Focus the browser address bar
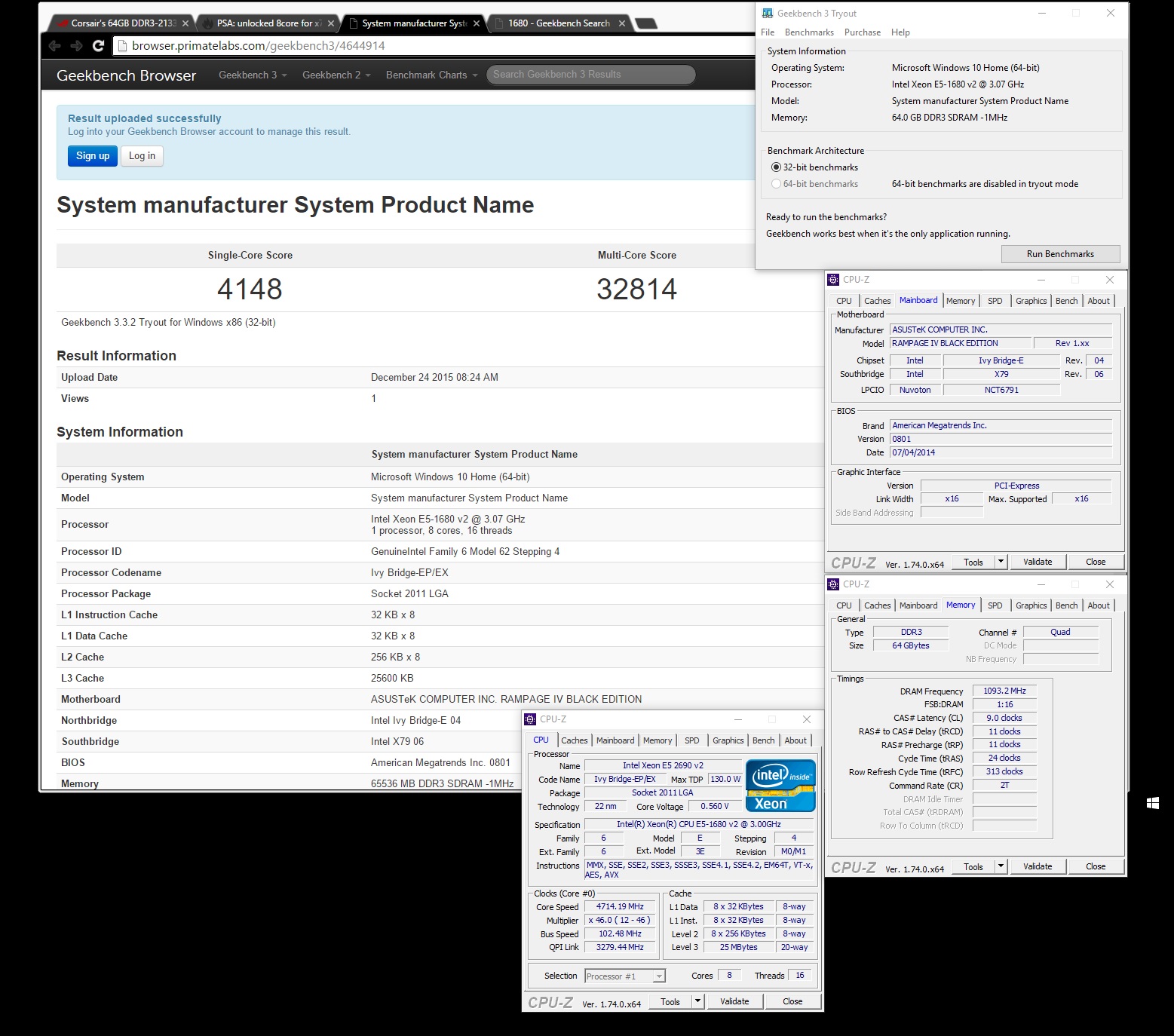1174x1036 pixels. point(434,46)
